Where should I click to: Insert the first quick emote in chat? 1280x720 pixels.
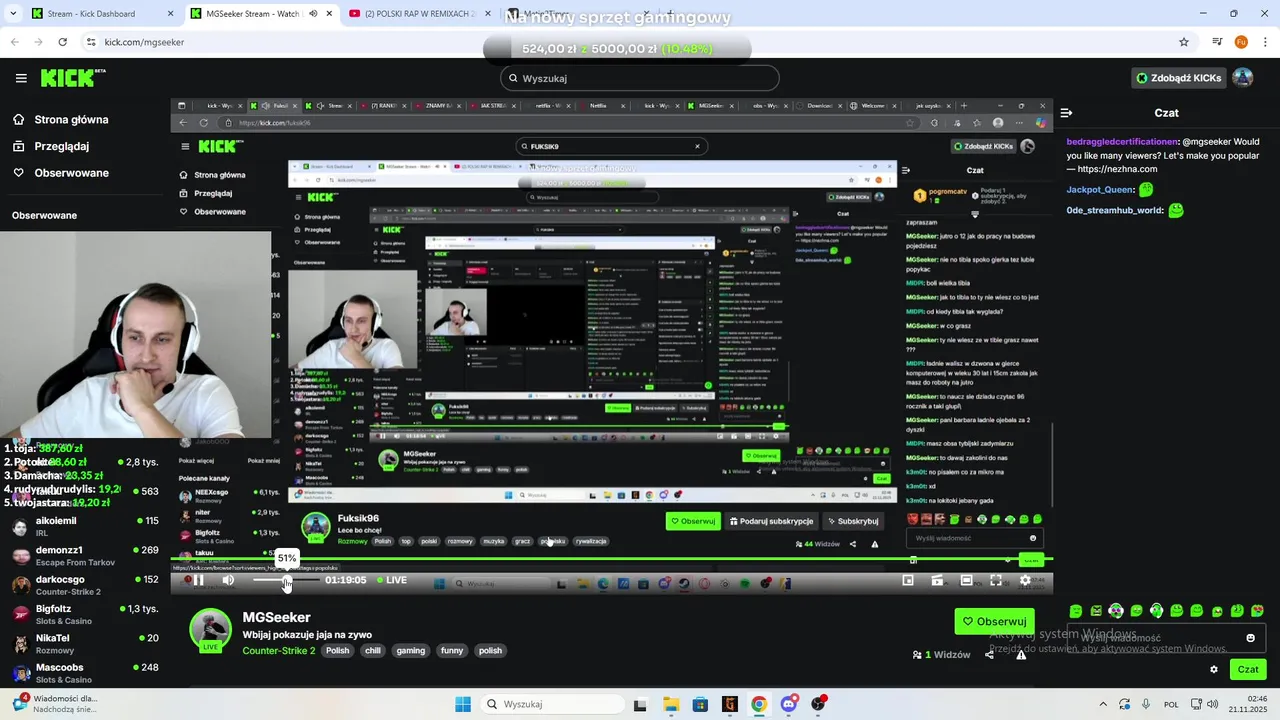tap(1076, 611)
